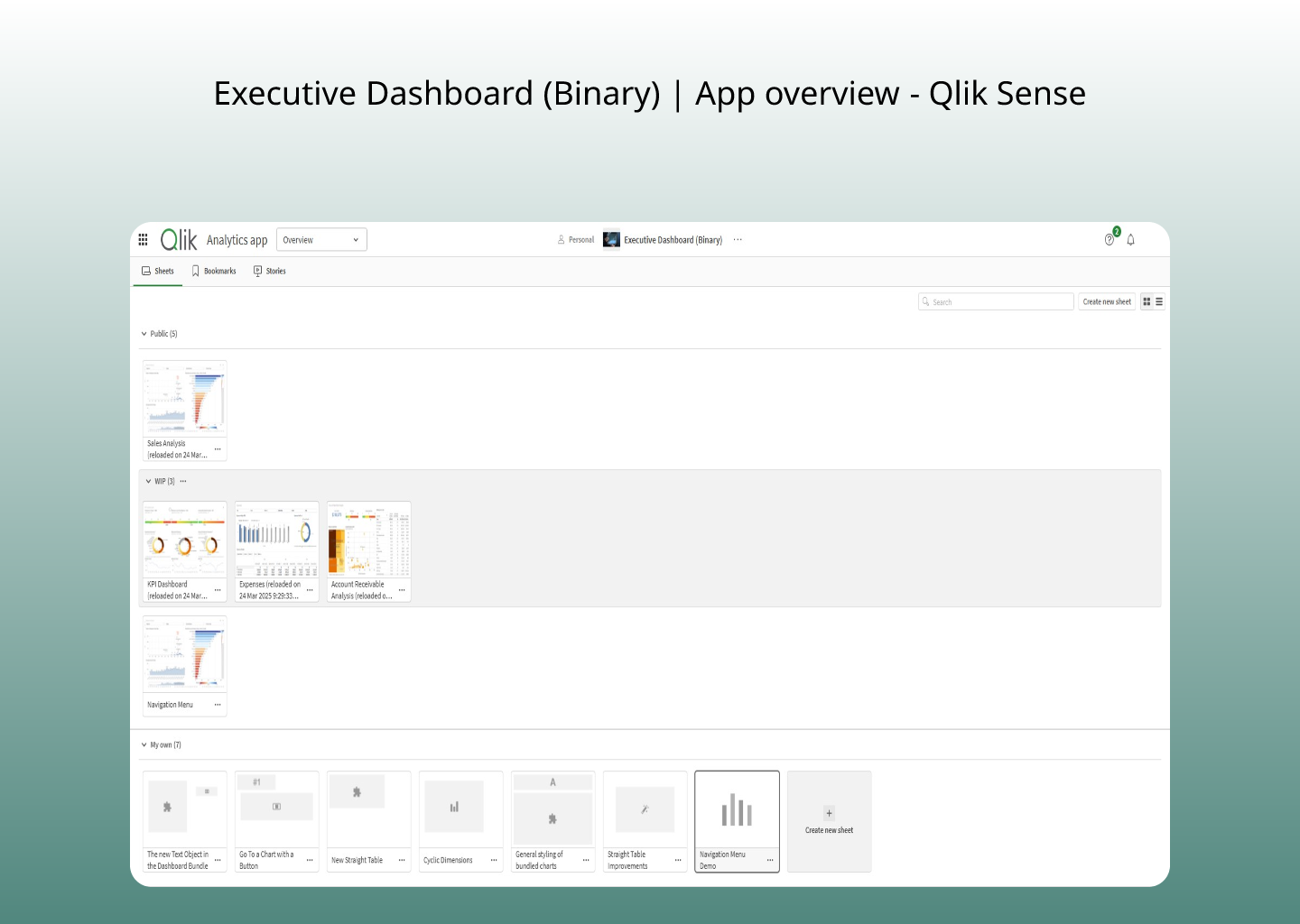
Task: Open the KPI Dashboard sheet thumbnail
Action: [x=185, y=540]
